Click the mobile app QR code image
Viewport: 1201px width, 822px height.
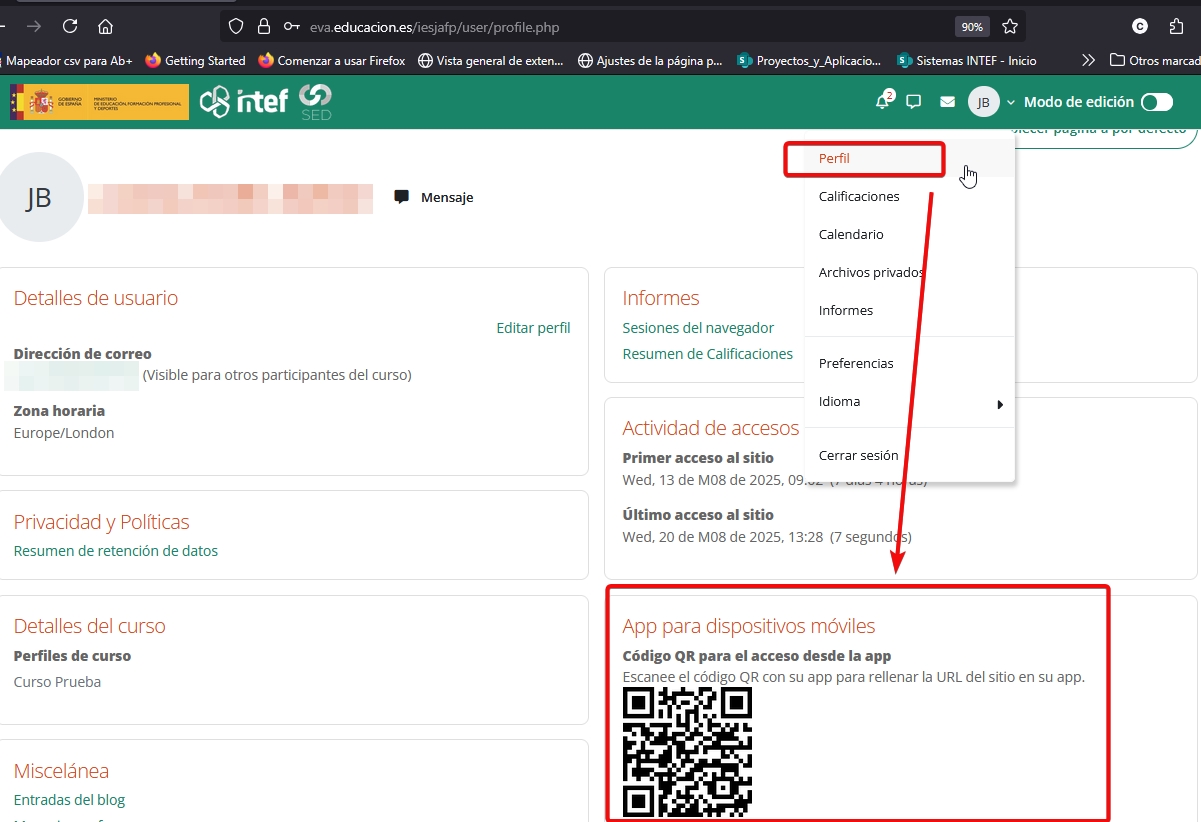coord(687,753)
